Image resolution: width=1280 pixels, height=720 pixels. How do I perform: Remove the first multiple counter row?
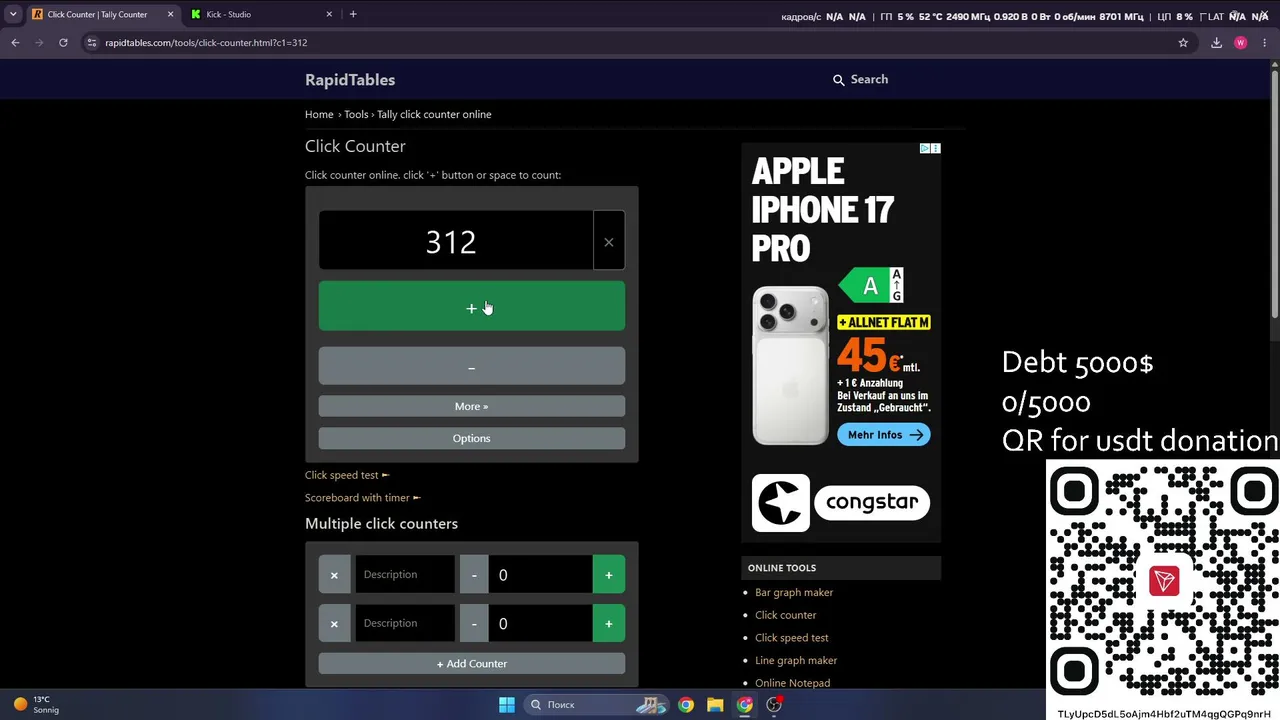(334, 575)
